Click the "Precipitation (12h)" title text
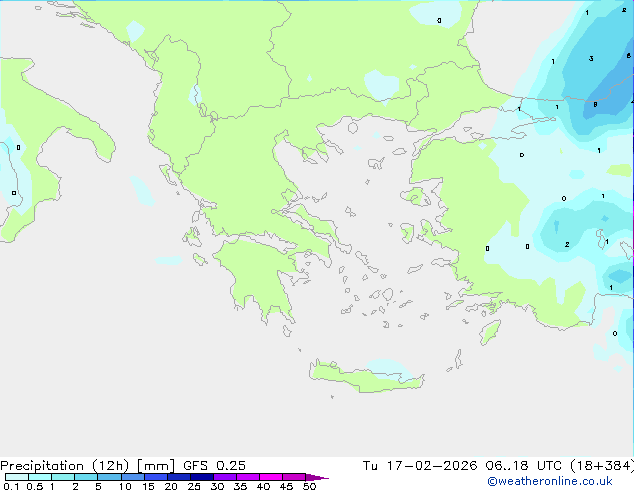Screen dimensions: 634x490 (65, 466)
